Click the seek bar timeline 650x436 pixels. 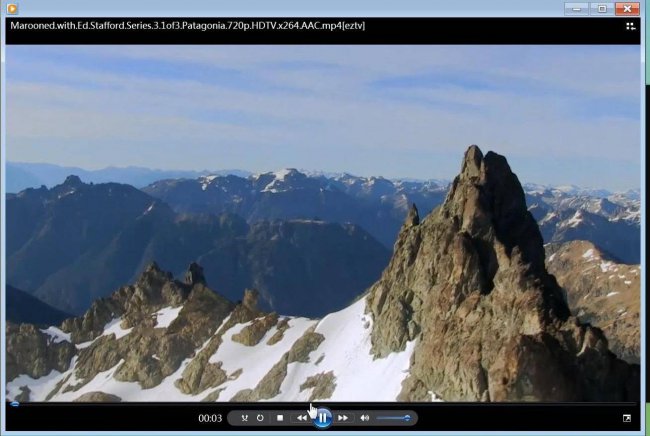tap(323, 403)
